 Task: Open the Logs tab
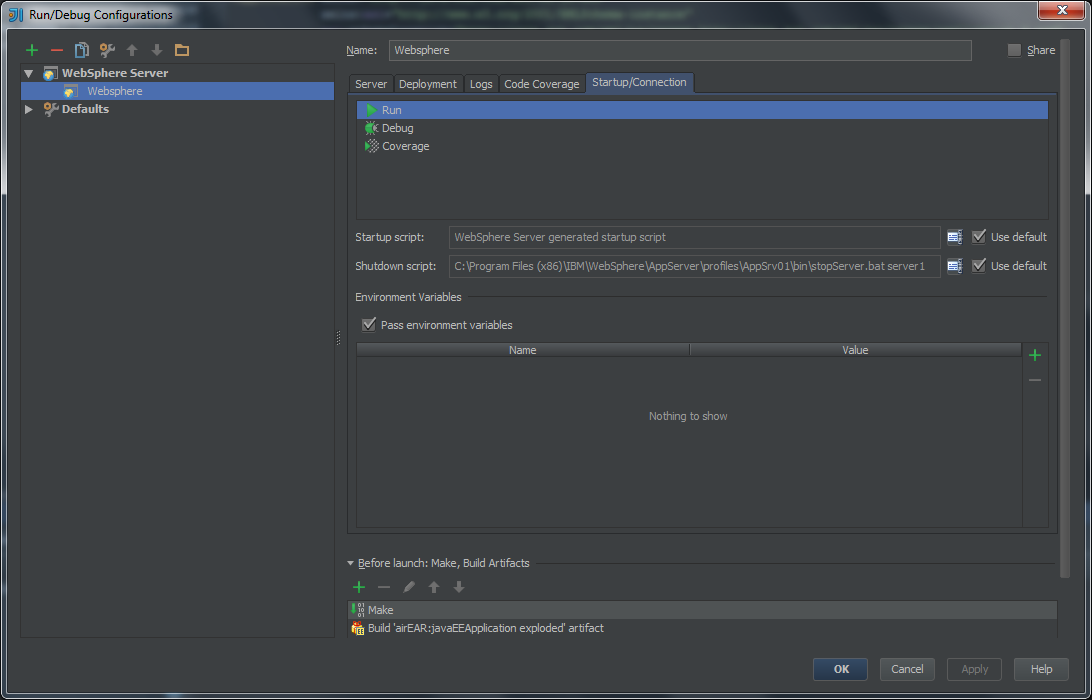pyautogui.click(x=481, y=84)
